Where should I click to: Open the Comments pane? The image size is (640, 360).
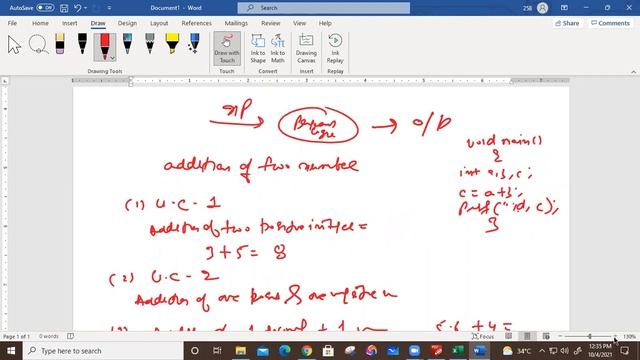click(x=611, y=23)
